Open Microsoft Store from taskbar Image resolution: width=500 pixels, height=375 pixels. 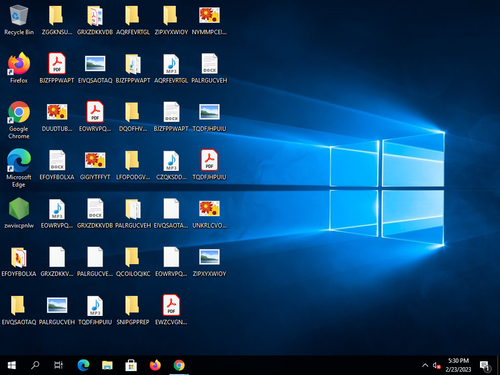point(131,365)
